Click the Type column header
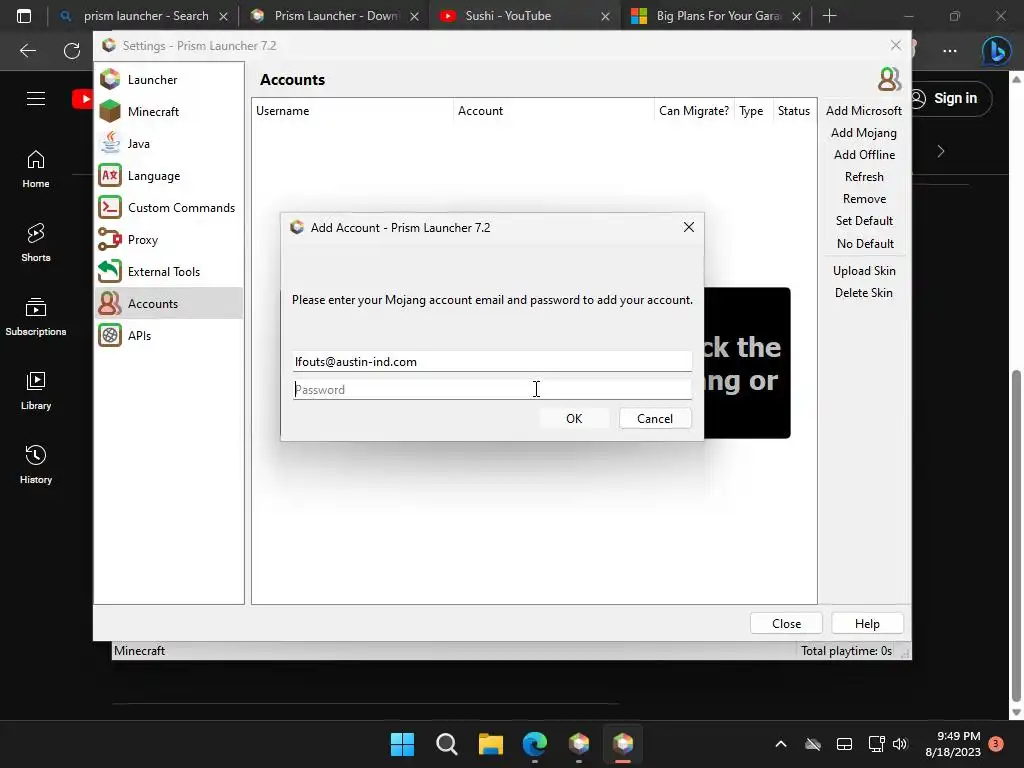 pyautogui.click(x=752, y=111)
